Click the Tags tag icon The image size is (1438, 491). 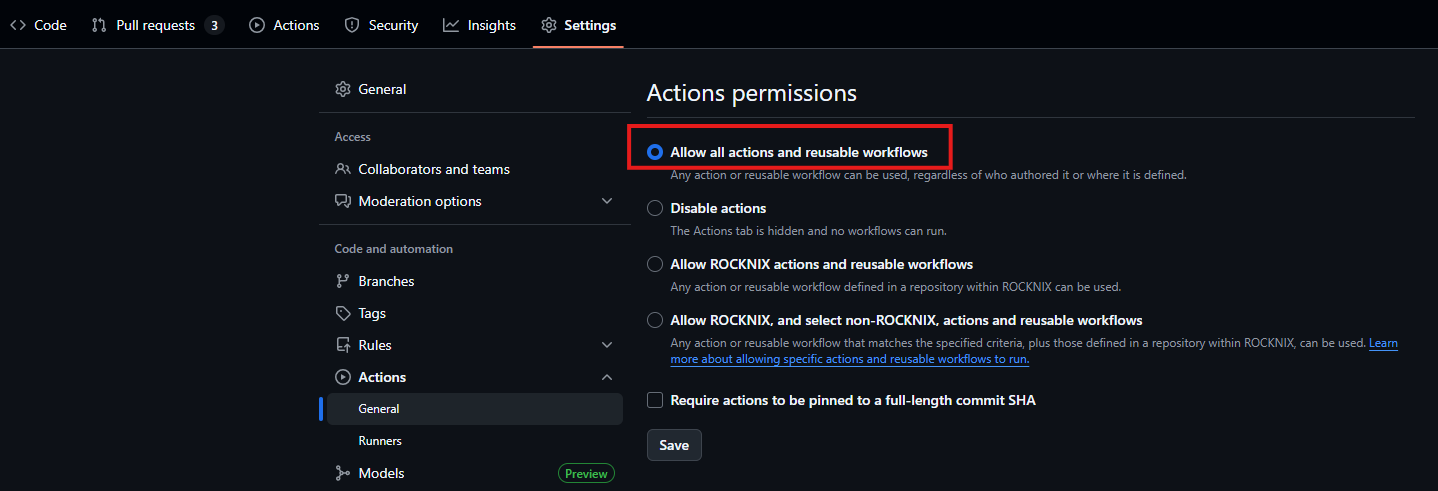click(343, 313)
